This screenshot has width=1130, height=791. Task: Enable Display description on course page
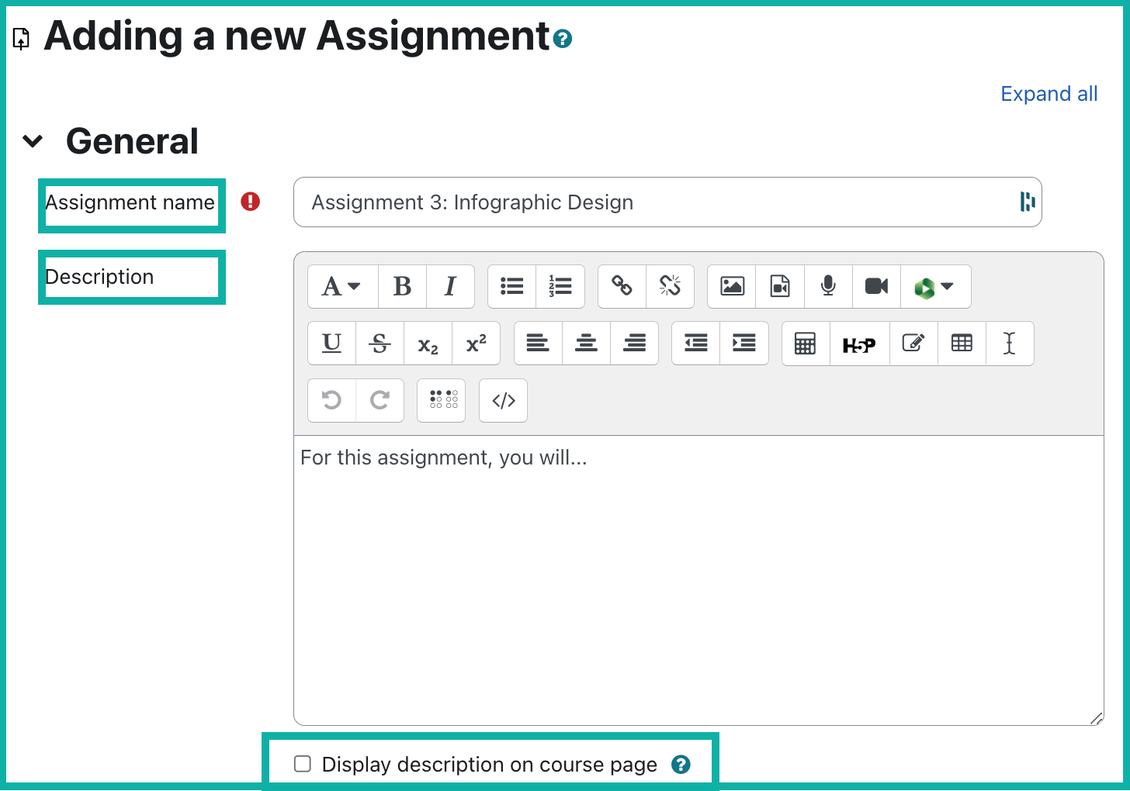[x=302, y=763]
